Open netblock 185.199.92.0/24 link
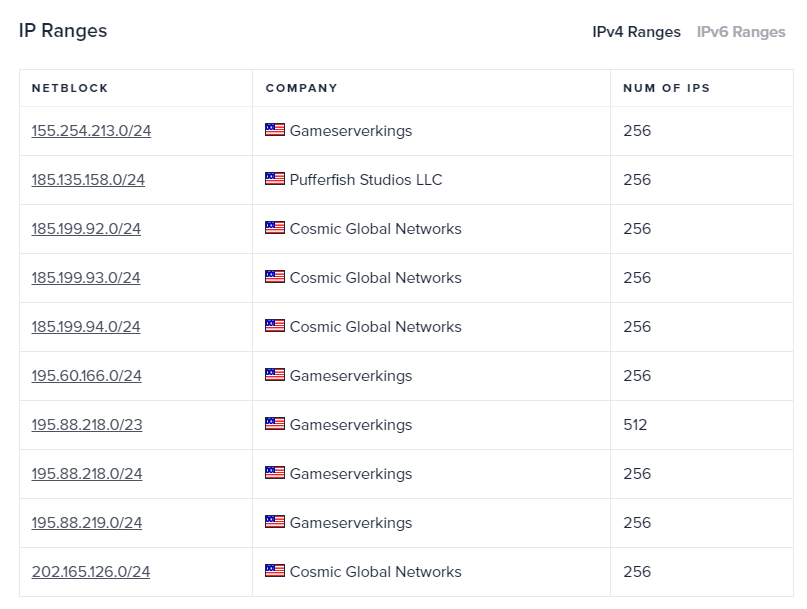The width and height of the screenshot is (807, 609). tap(86, 229)
